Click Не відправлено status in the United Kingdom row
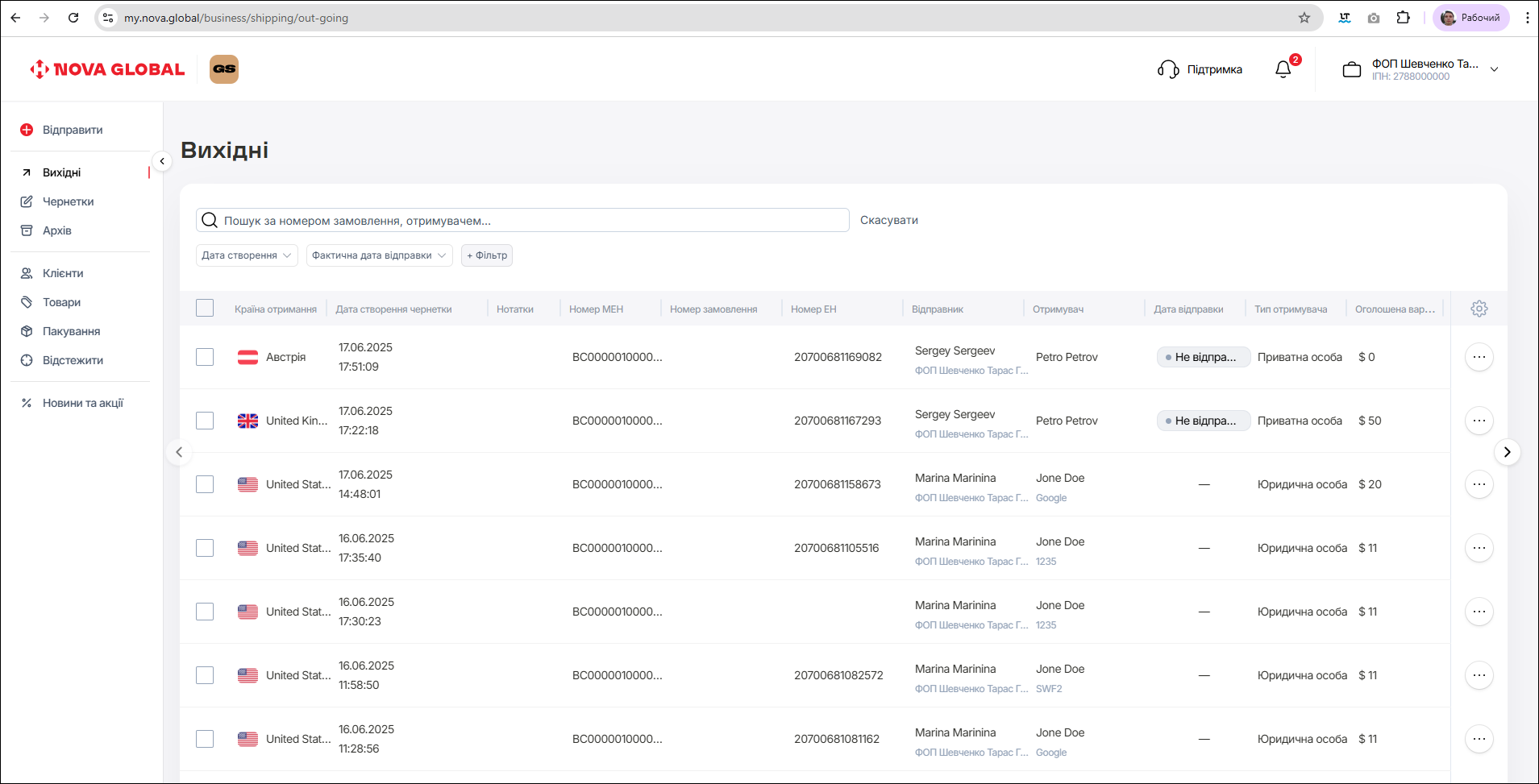Image resolution: width=1539 pixels, height=784 pixels. coord(1204,421)
